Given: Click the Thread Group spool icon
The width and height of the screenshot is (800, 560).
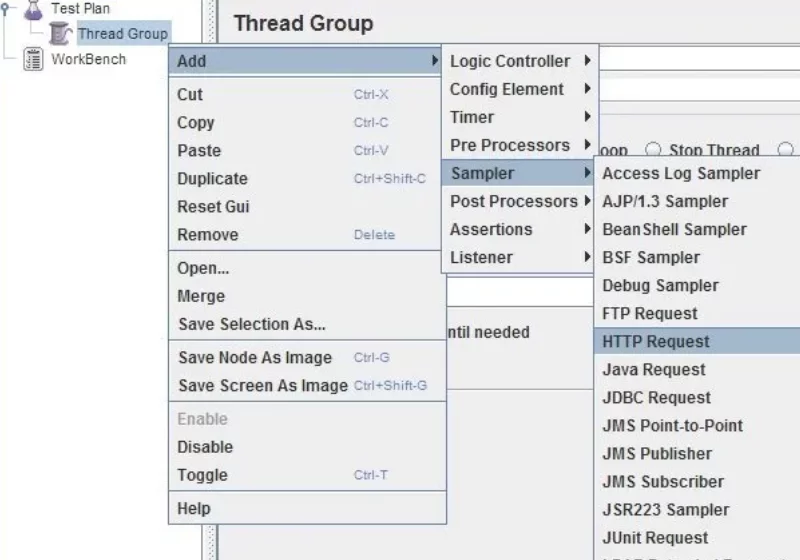Looking at the screenshot, I should click(61, 34).
